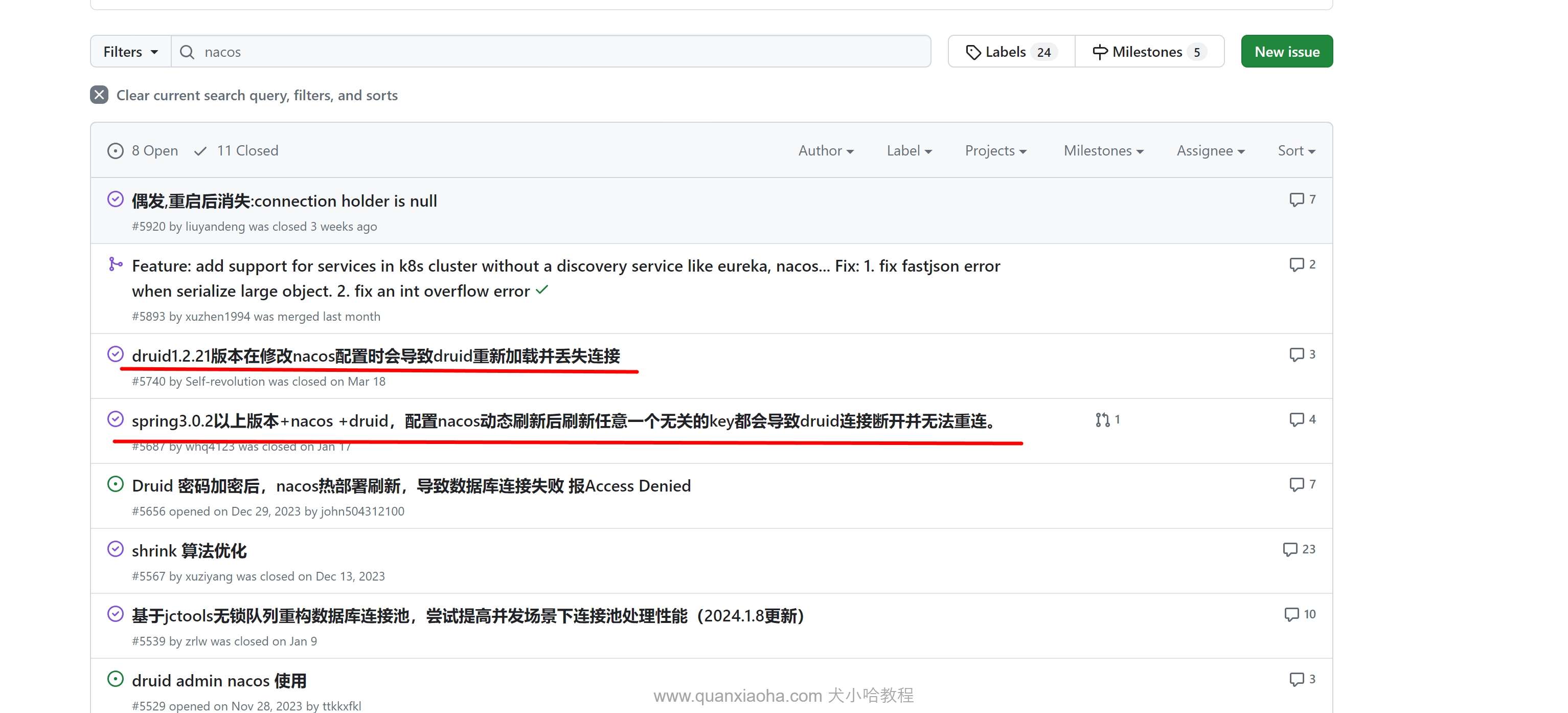
Task: Click the New issue button
Action: click(x=1286, y=52)
